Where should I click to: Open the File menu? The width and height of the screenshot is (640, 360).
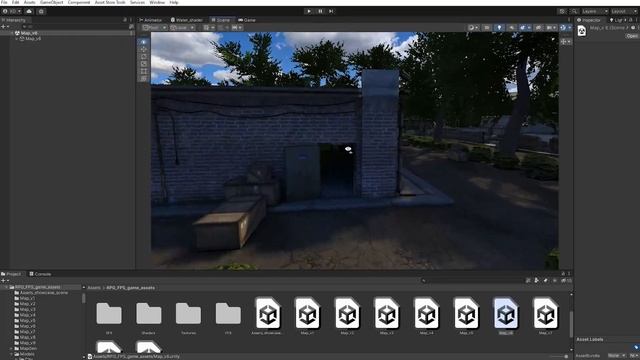pyautogui.click(x=4, y=2)
